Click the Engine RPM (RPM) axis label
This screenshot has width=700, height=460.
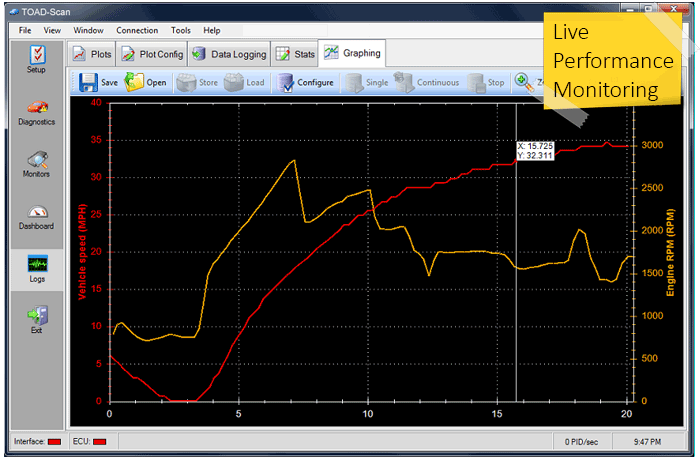pos(670,252)
